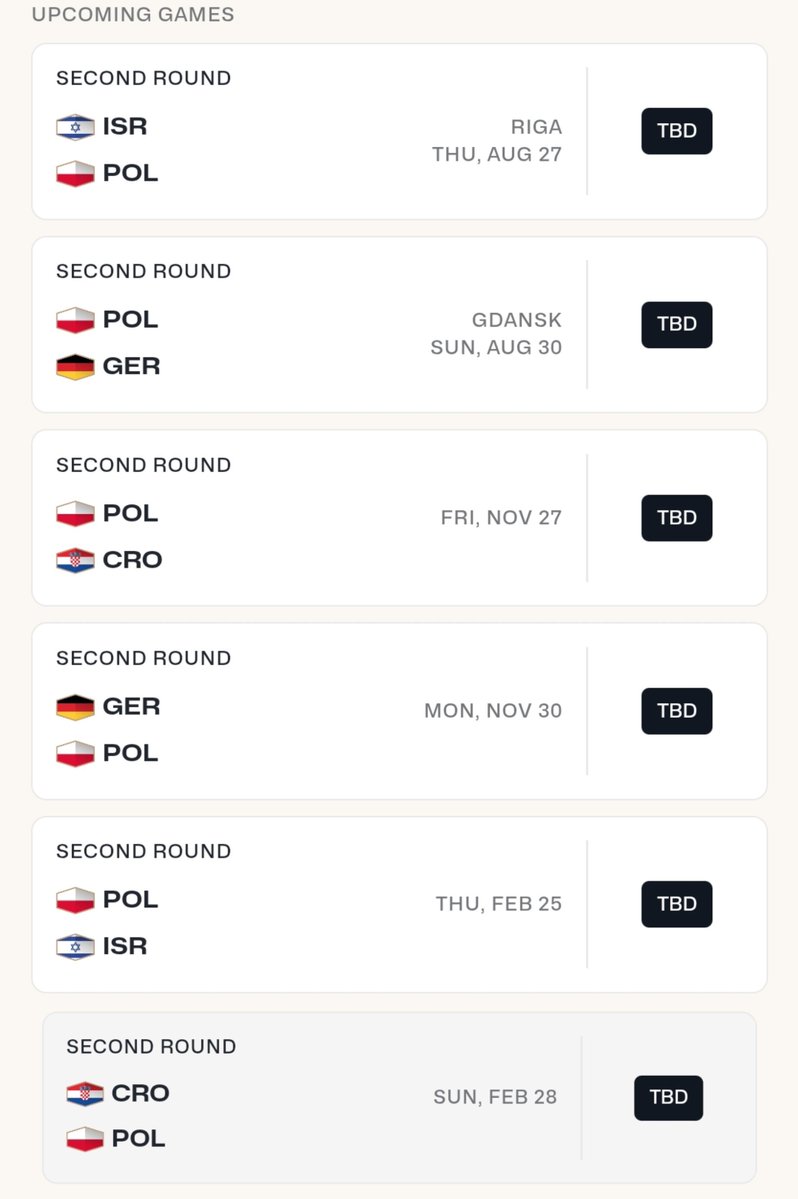
Task: Click TBD button for Fri, Nov 27 game
Action: pos(676,518)
